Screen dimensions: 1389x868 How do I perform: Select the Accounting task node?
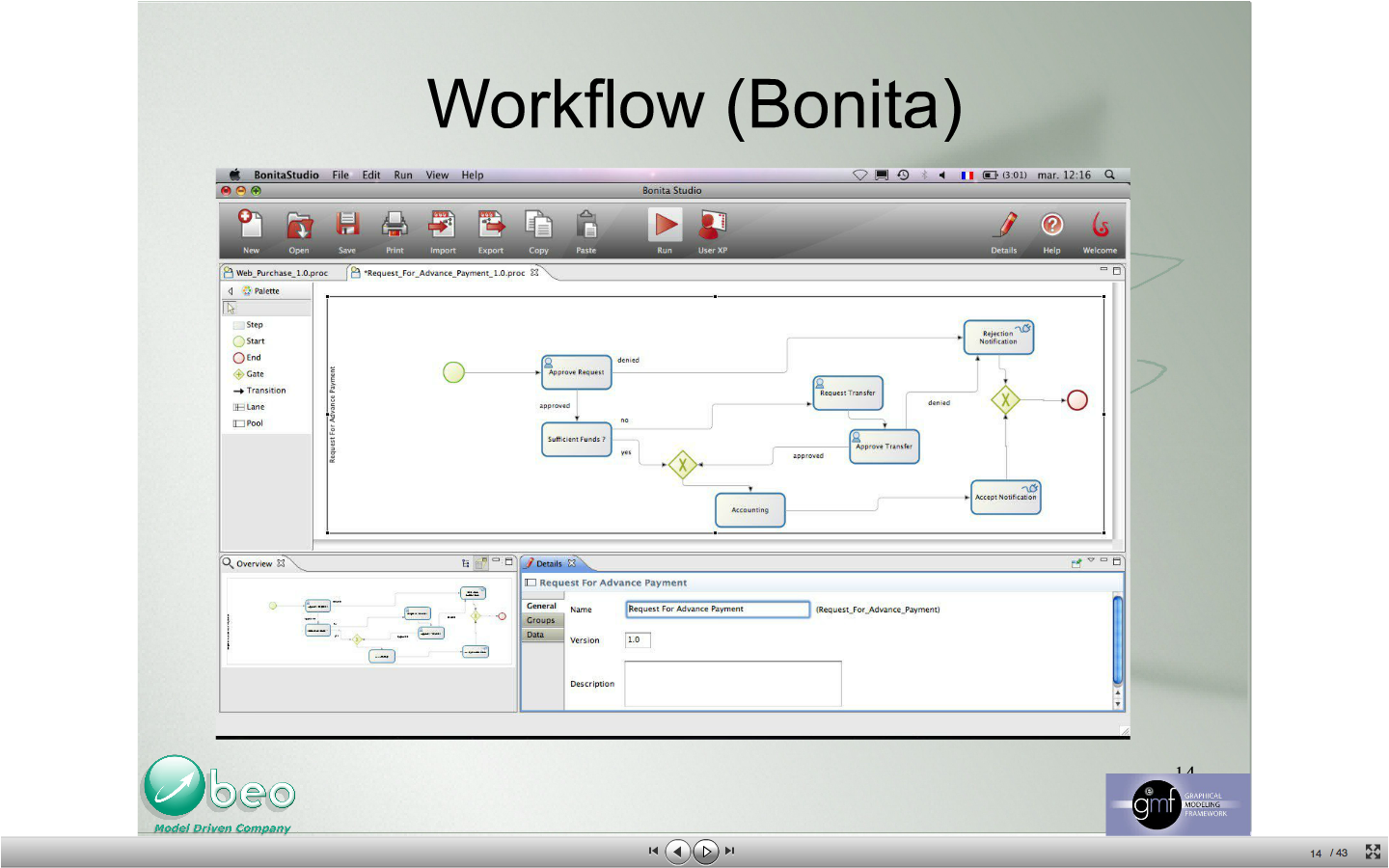coord(750,510)
